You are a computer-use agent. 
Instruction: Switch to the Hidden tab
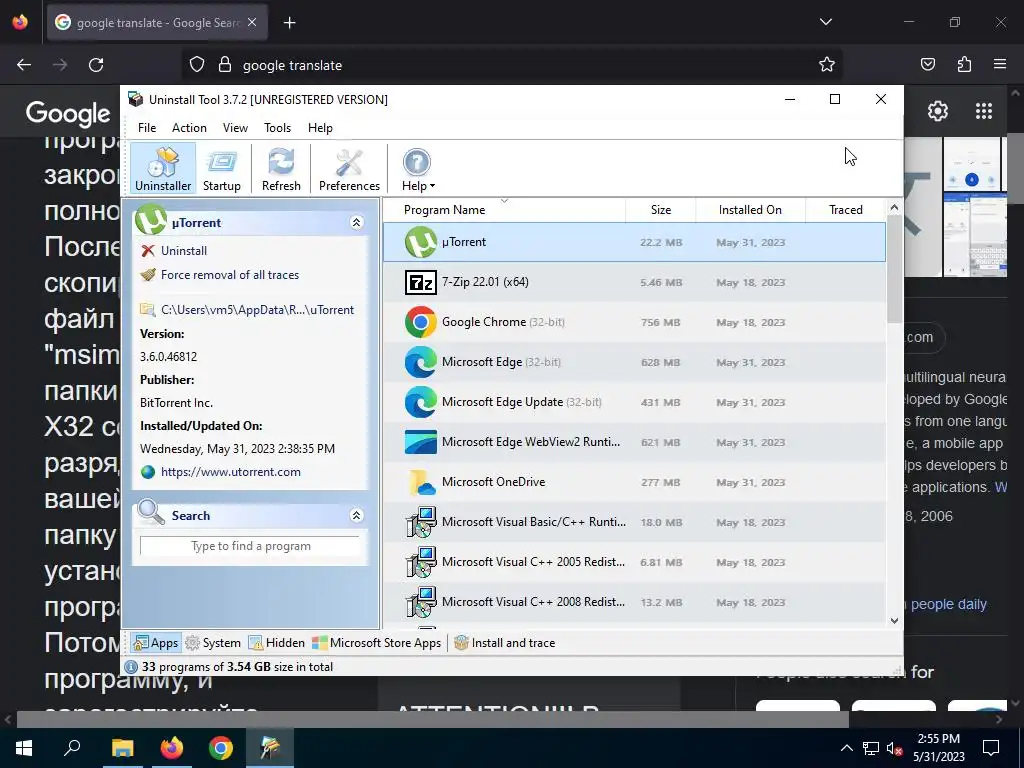[x=276, y=643]
